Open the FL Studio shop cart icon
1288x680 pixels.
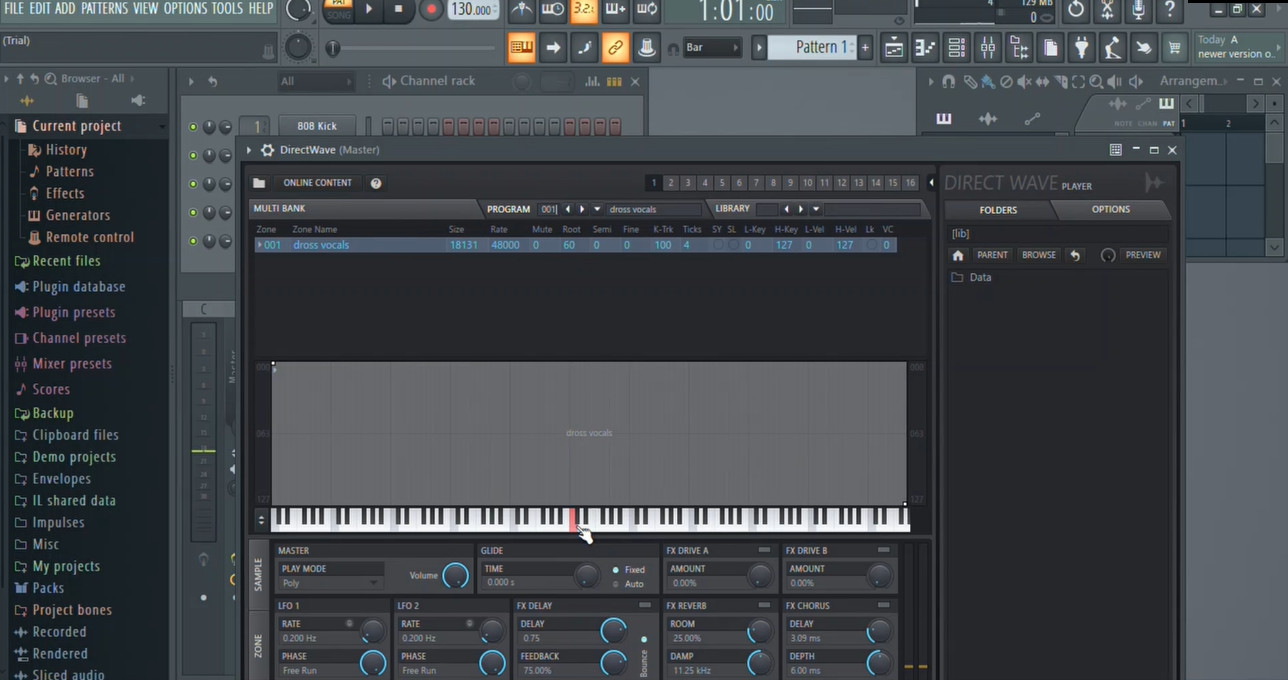pyautogui.click(x=1174, y=47)
